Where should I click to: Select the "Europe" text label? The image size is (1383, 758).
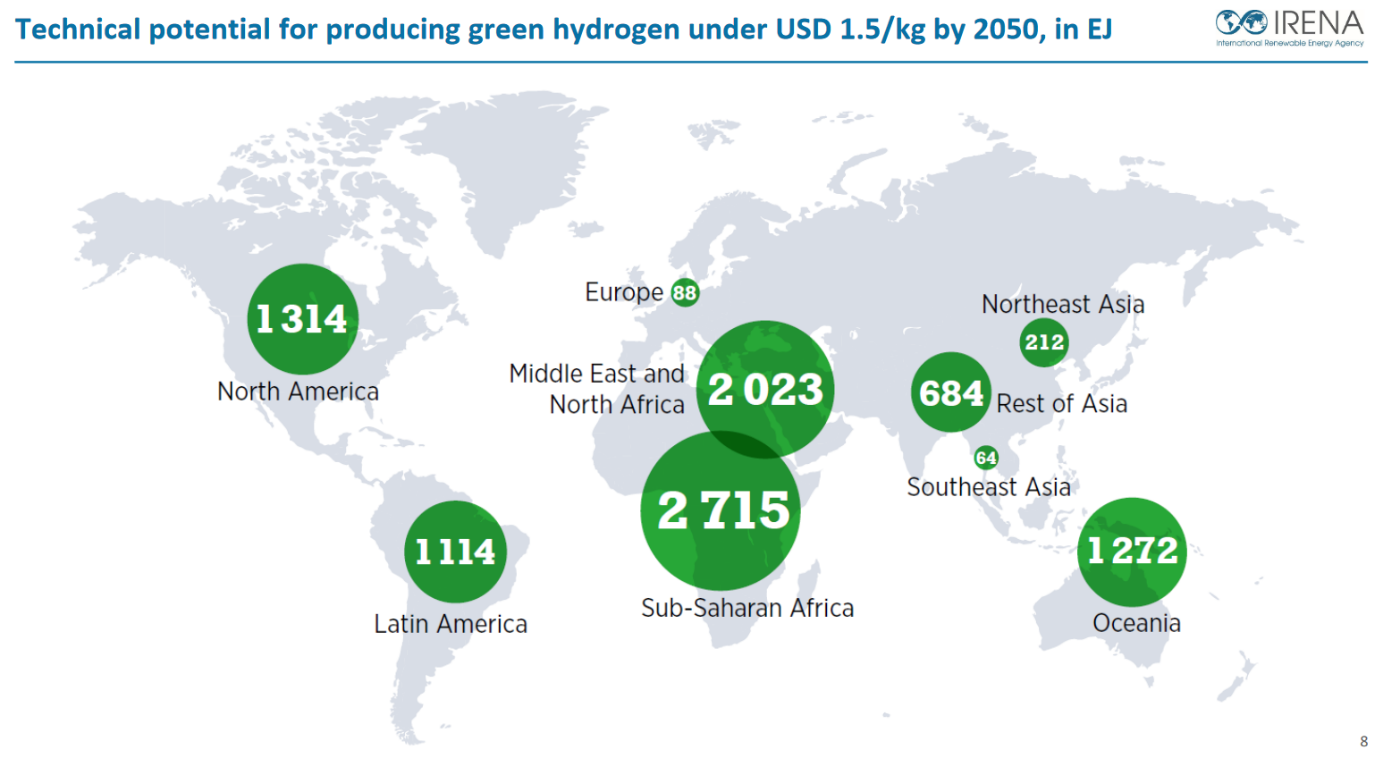624,292
